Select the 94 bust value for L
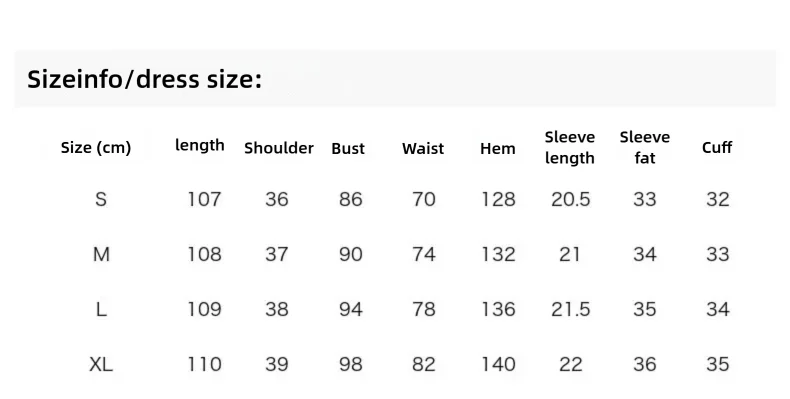 tap(351, 309)
